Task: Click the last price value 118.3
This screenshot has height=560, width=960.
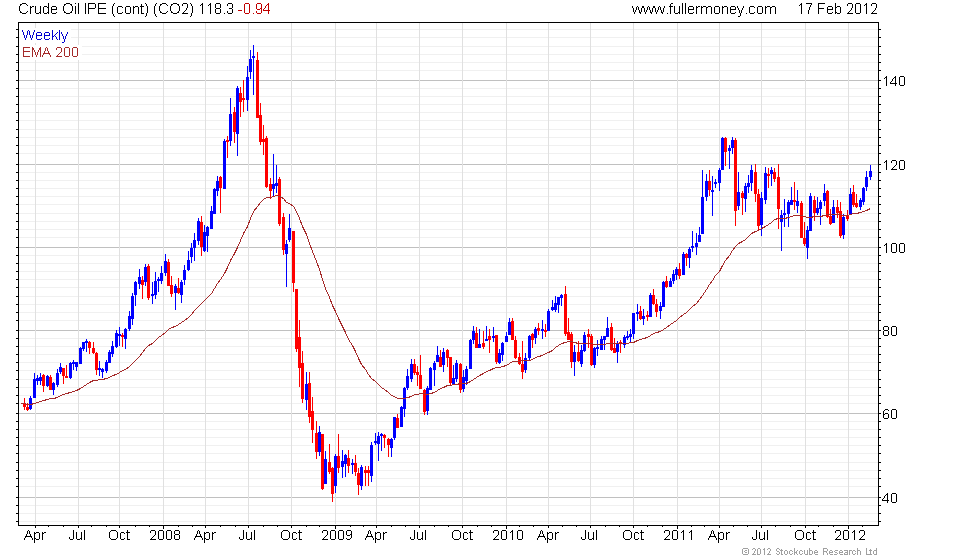Action: click(216, 9)
